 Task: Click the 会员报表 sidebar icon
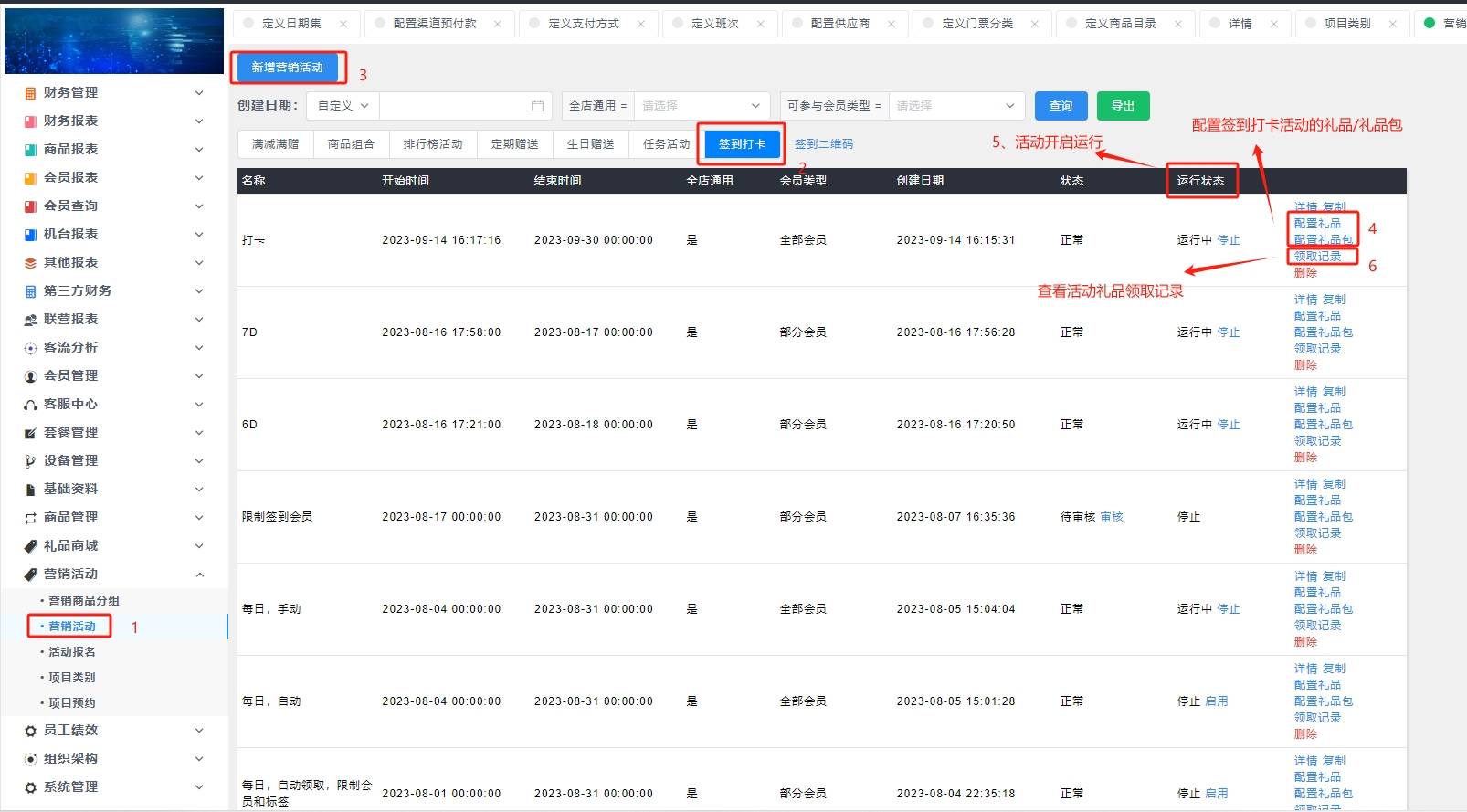point(30,178)
